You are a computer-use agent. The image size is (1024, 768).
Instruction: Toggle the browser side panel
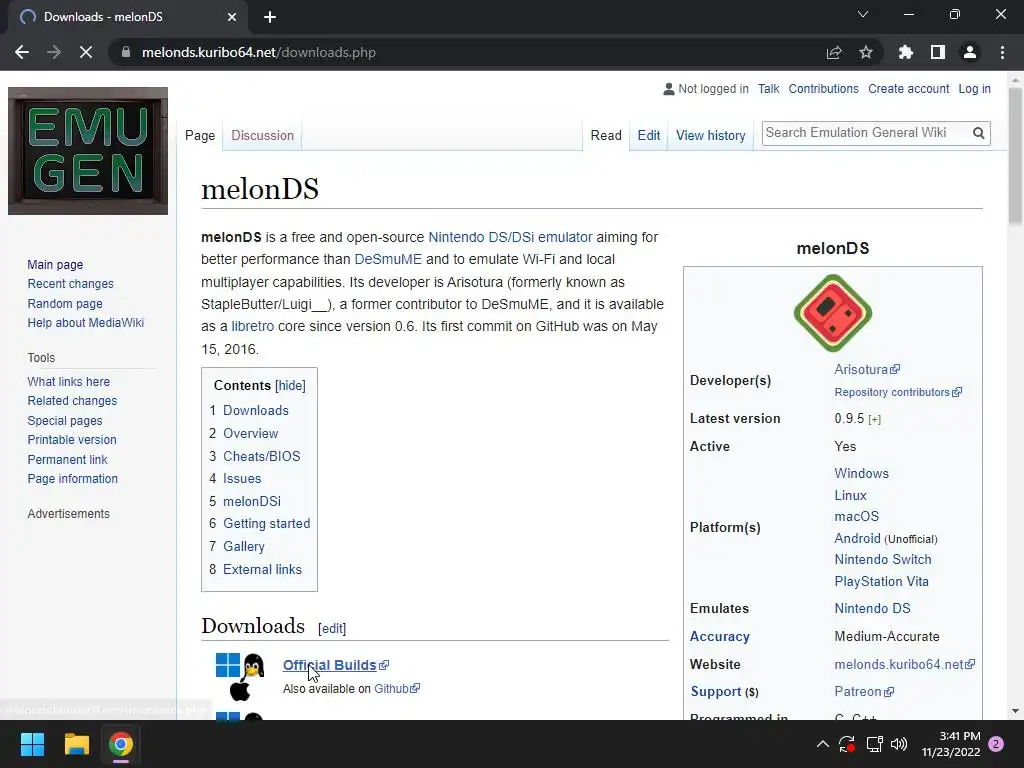(x=938, y=52)
